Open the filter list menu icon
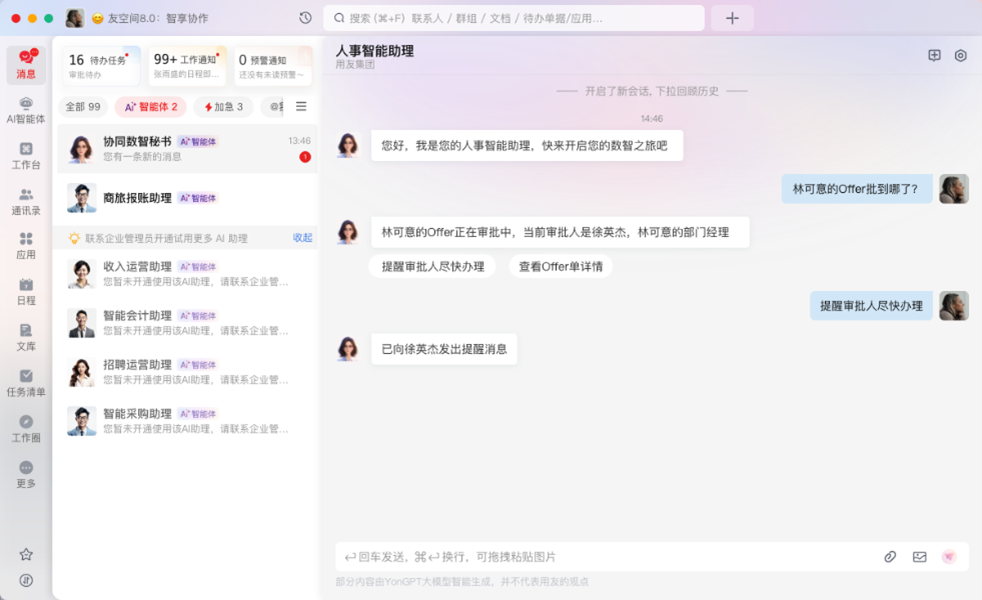This screenshot has height=600, width=982. click(301, 107)
